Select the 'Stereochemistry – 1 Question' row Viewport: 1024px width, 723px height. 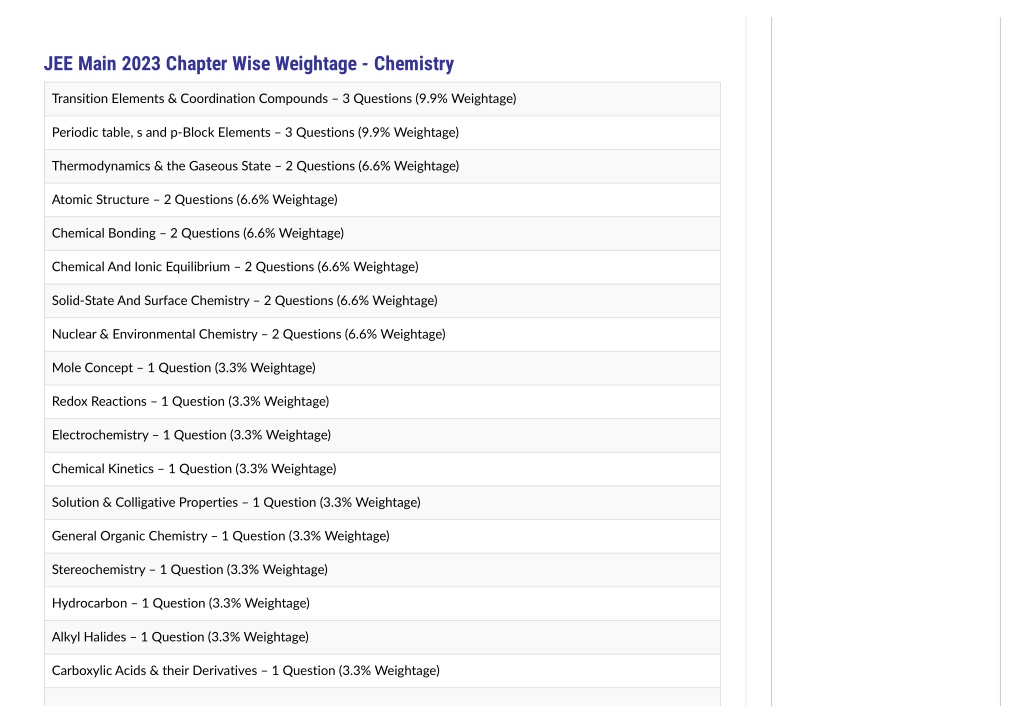click(x=382, y=570)
